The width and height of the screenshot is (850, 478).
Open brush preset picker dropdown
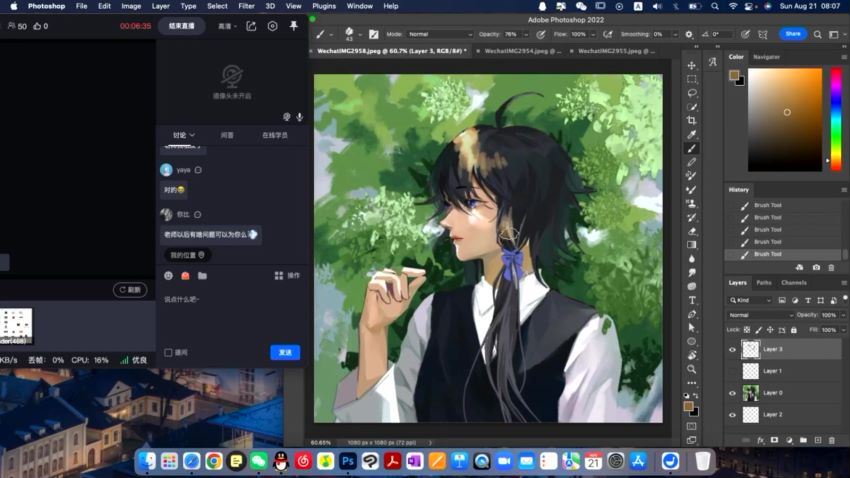360,34
